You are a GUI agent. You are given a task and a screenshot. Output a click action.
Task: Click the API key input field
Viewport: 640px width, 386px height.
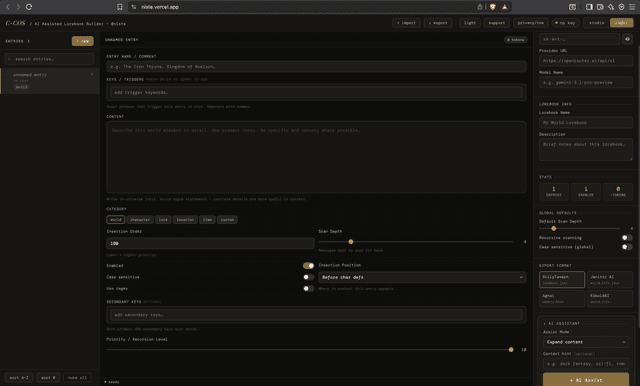(580, 39)
